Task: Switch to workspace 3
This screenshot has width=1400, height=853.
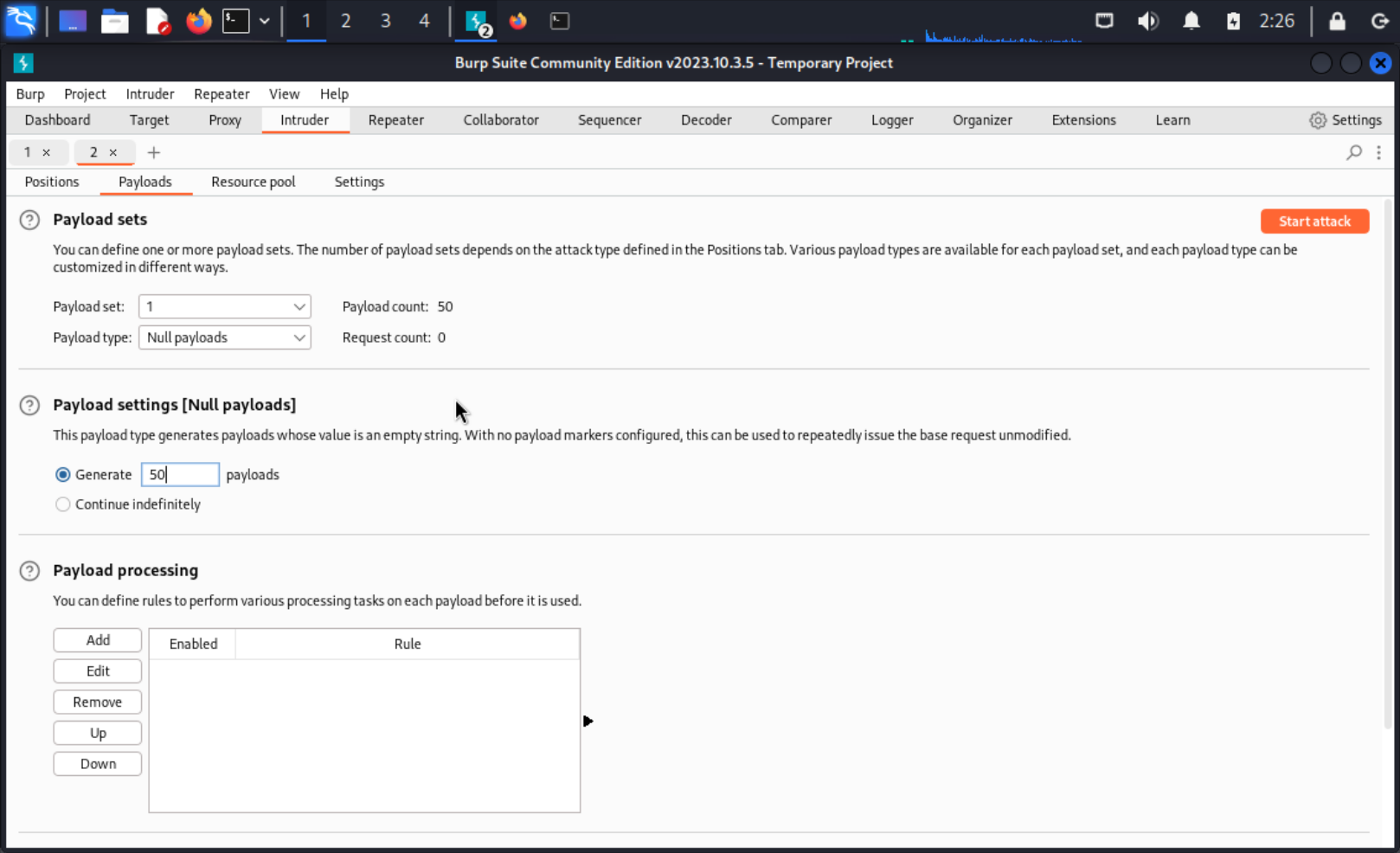Action: [x=385, y=21]
